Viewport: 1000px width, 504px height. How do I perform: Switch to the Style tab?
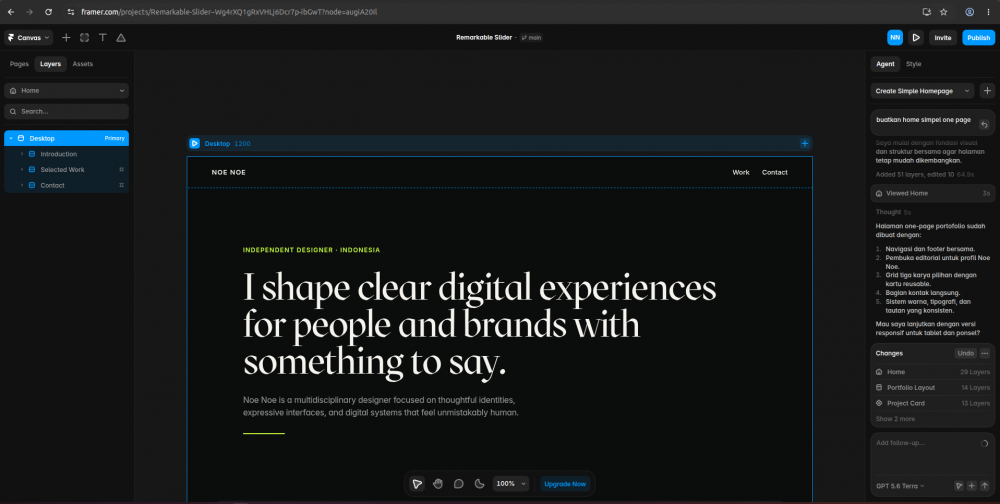913,64
